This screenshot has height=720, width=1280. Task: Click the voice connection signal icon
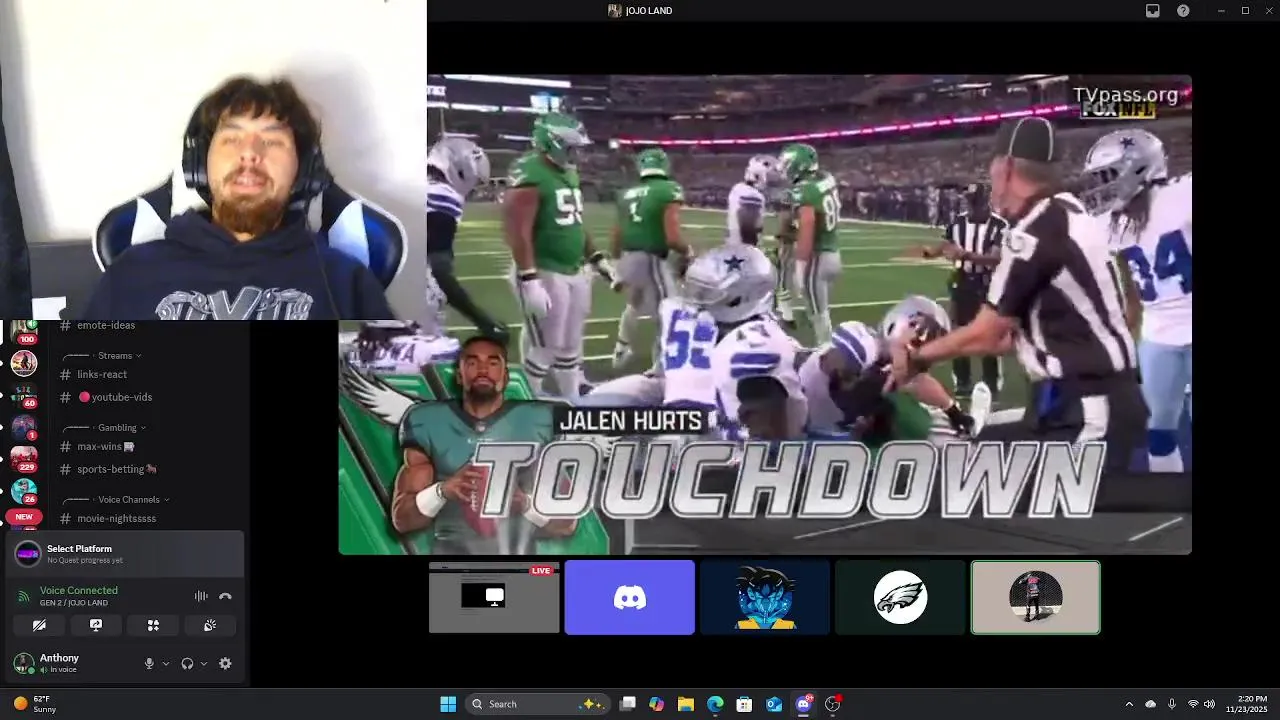tap(24, 596)
